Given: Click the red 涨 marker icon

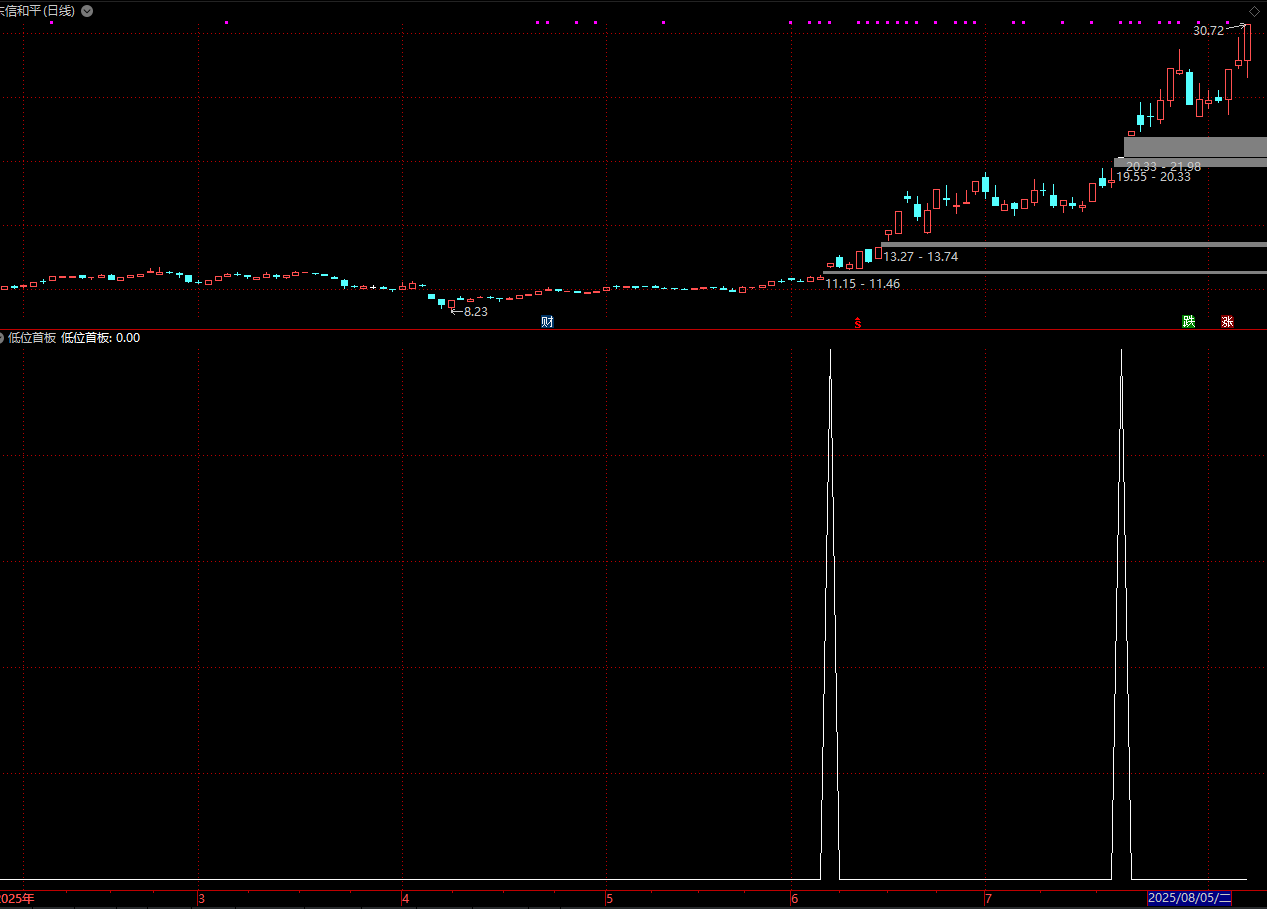Looking at the screenshot, I should [x=1227, y=321].
